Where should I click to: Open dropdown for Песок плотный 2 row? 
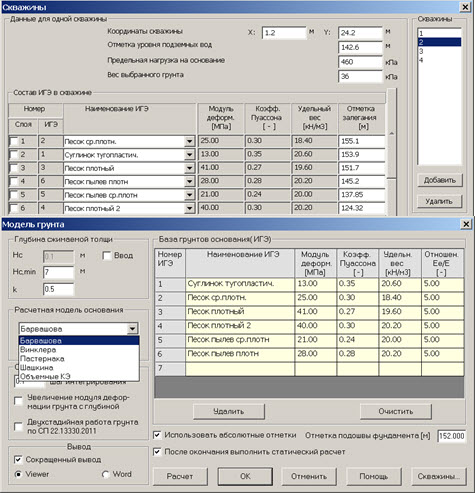189,208
